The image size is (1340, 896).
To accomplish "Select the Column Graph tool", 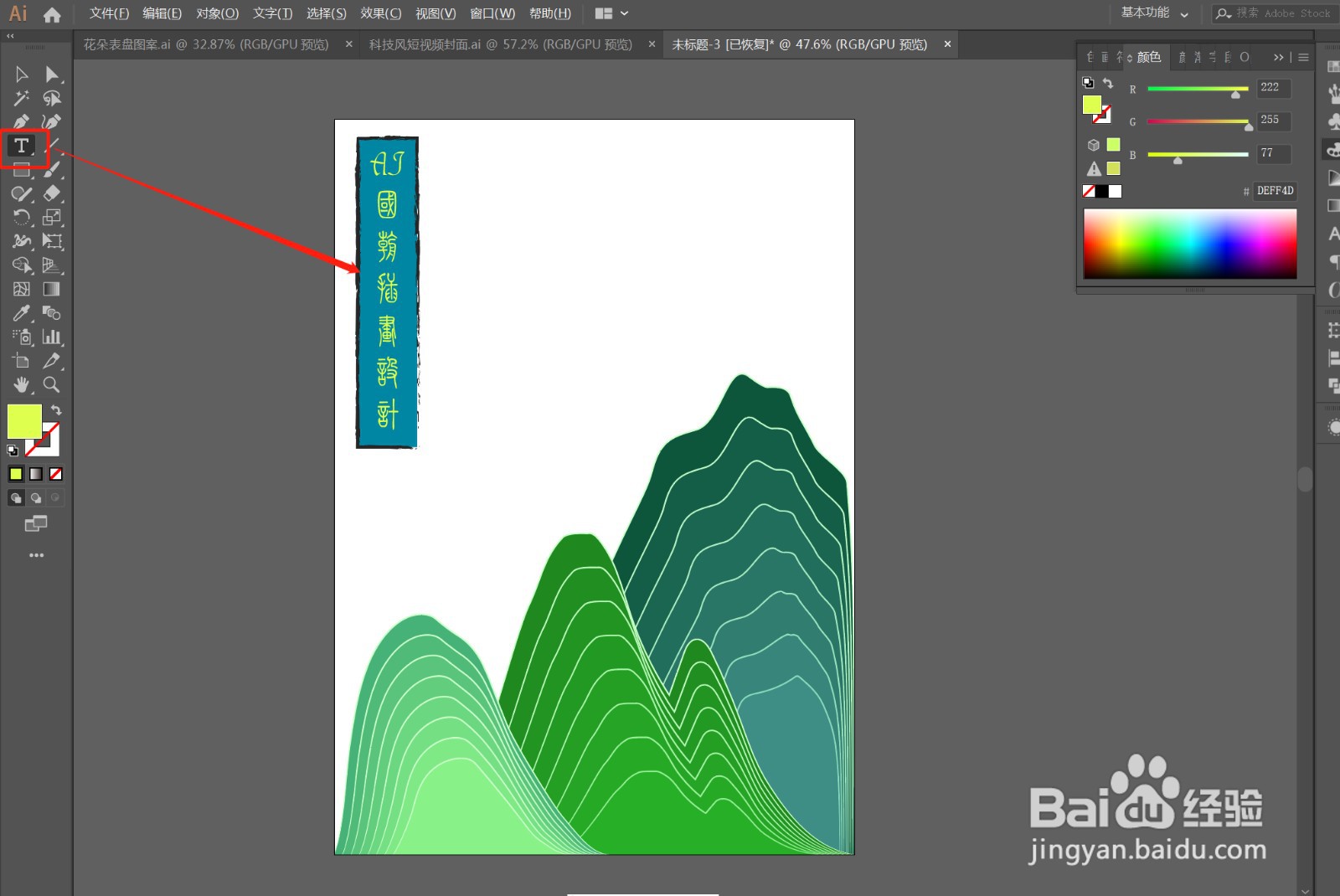I will click(x=52, y=337).
